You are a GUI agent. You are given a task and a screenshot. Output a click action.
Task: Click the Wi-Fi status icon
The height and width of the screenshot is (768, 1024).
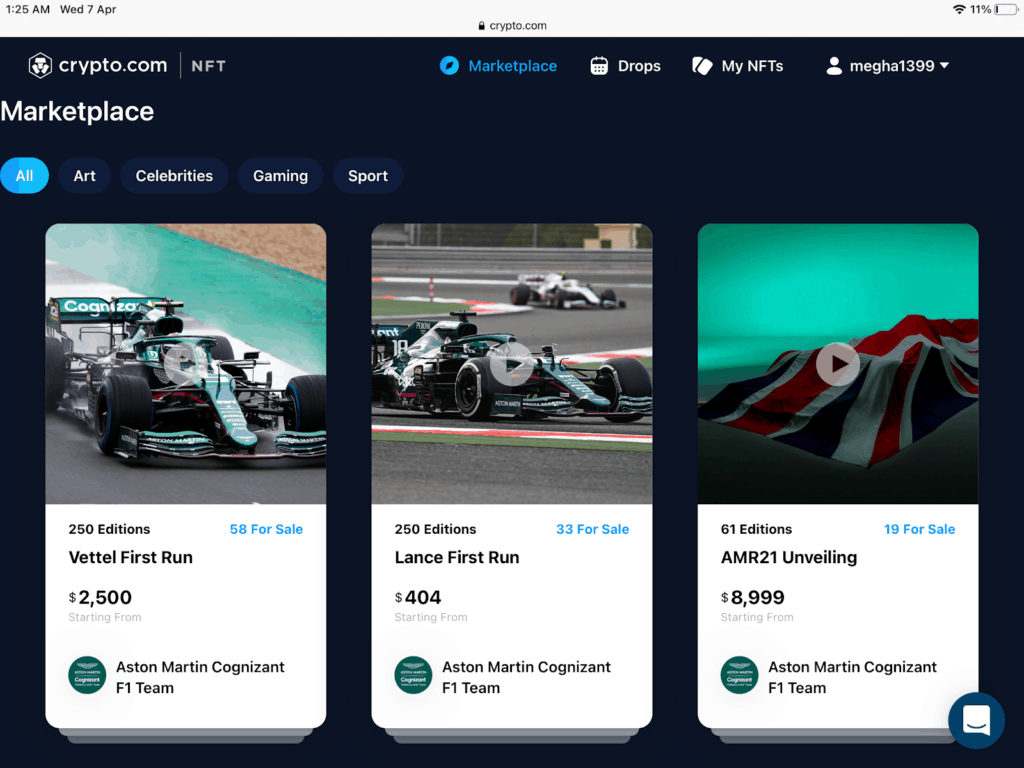tap(959, 9)
